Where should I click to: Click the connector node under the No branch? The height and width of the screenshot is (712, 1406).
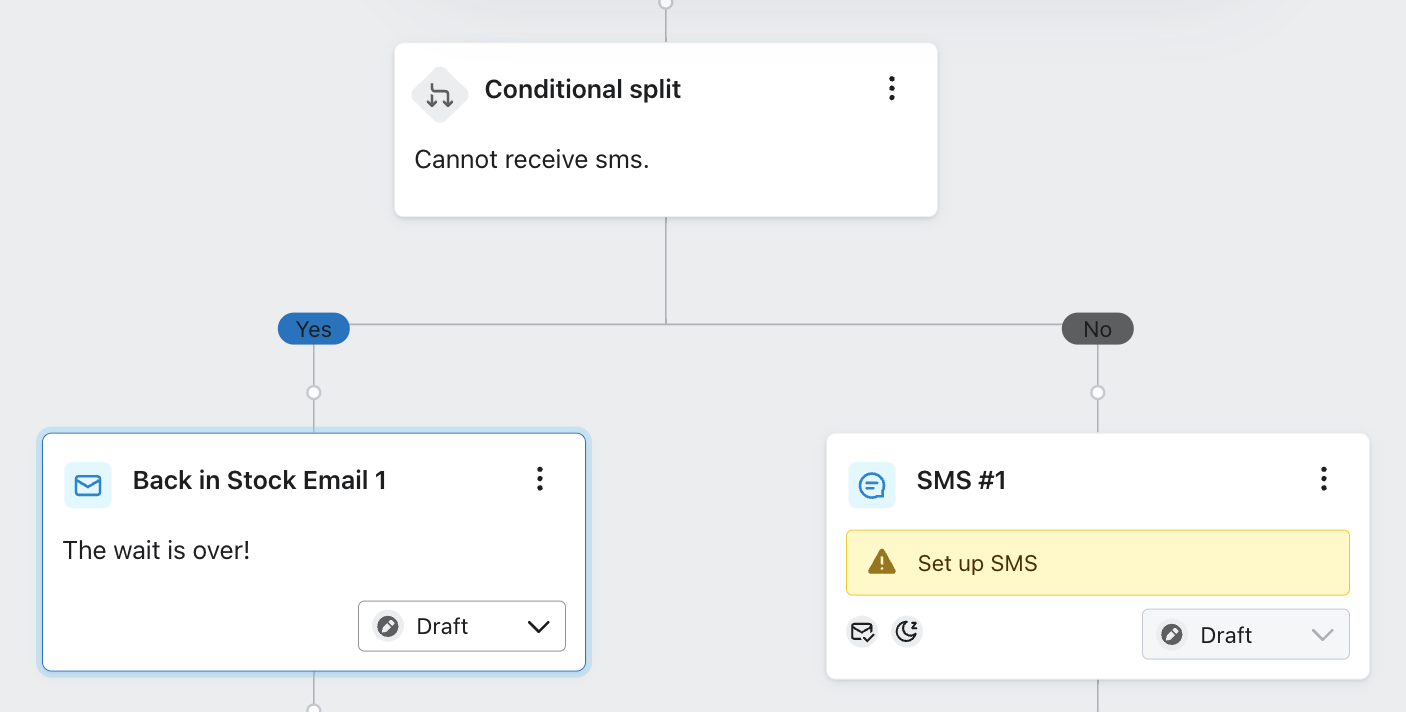(x=1098, y=393)
